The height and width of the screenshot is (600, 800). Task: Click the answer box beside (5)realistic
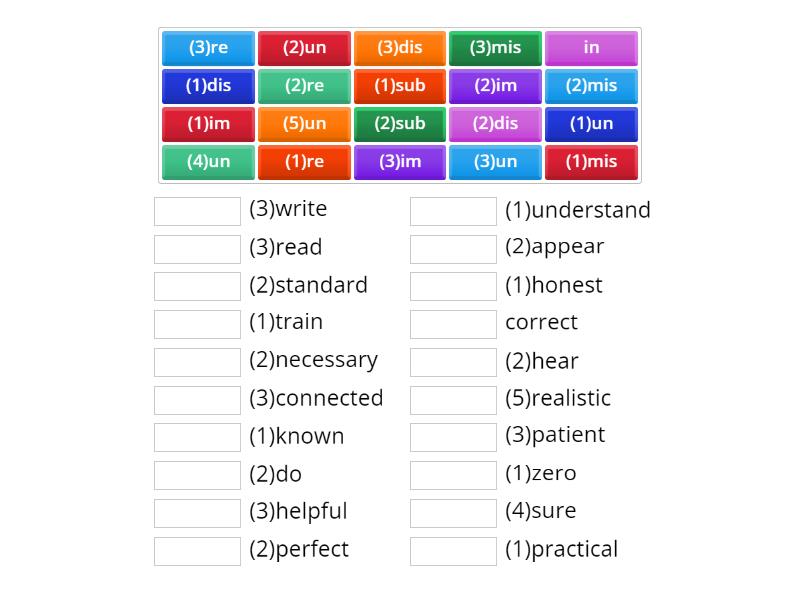(453, 399)
